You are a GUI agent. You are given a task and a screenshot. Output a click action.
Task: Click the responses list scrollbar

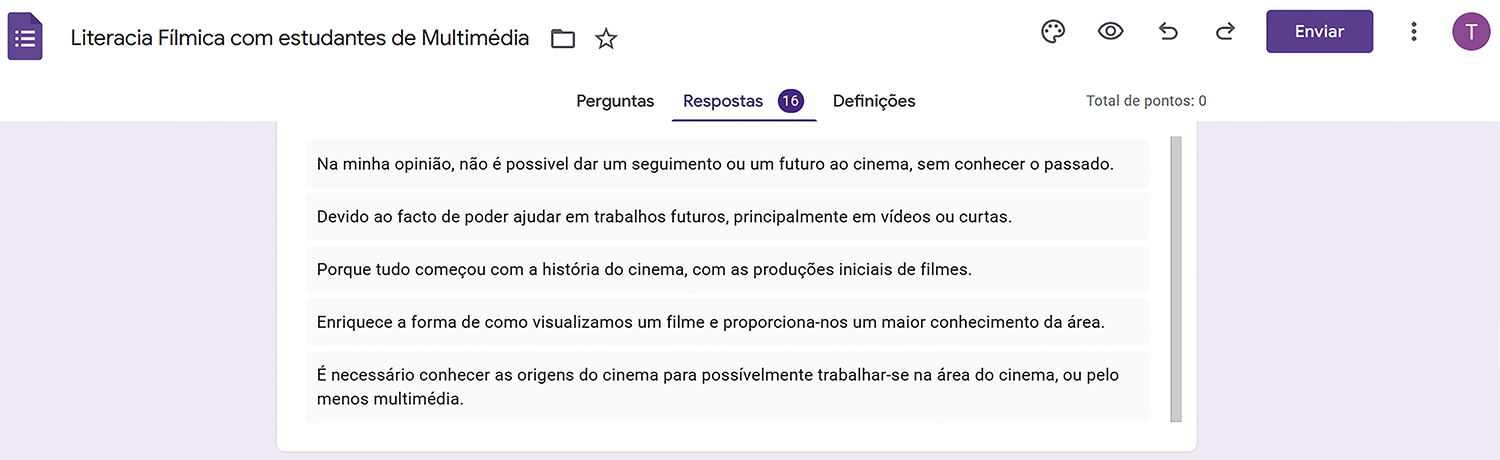tap(1176, 278)
